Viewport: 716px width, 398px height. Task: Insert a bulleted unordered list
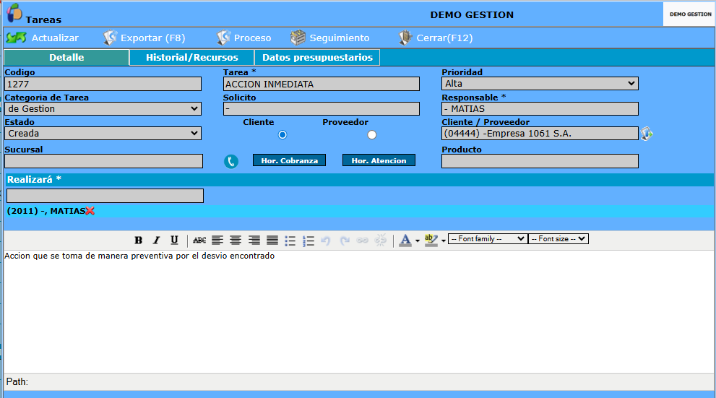click(290, 241)
